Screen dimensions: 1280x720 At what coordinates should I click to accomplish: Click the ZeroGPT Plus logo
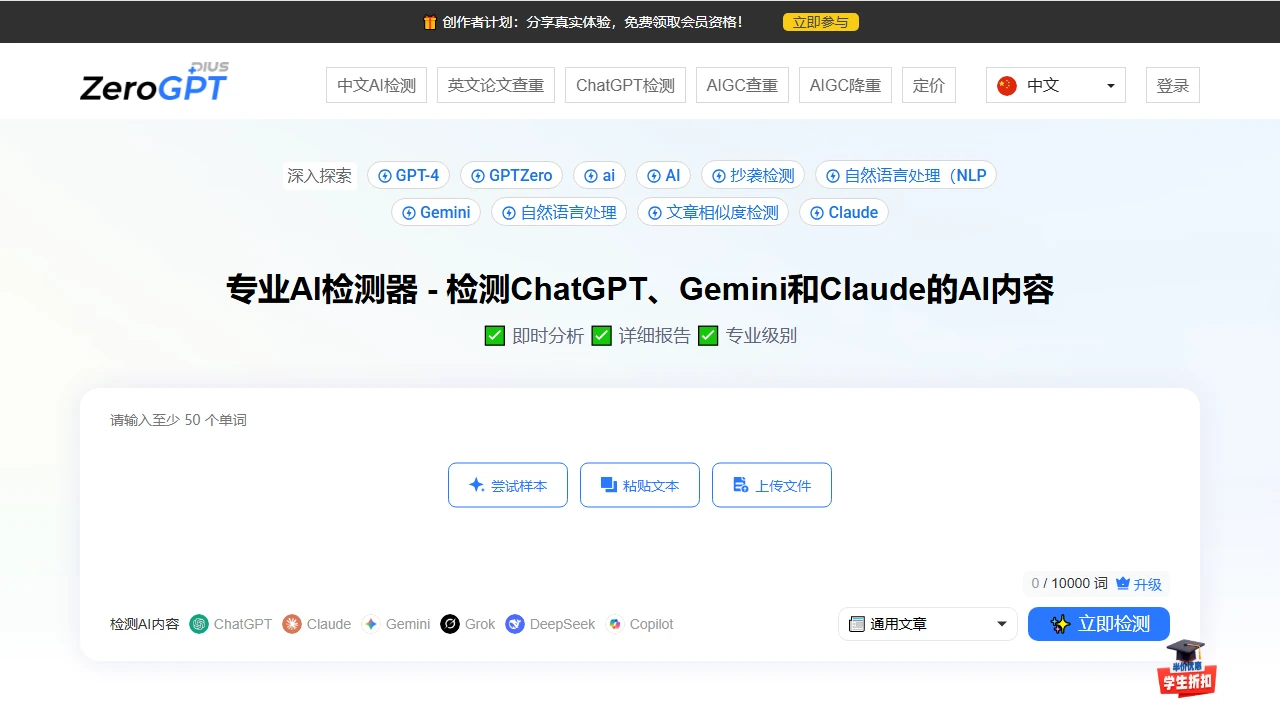154,85
